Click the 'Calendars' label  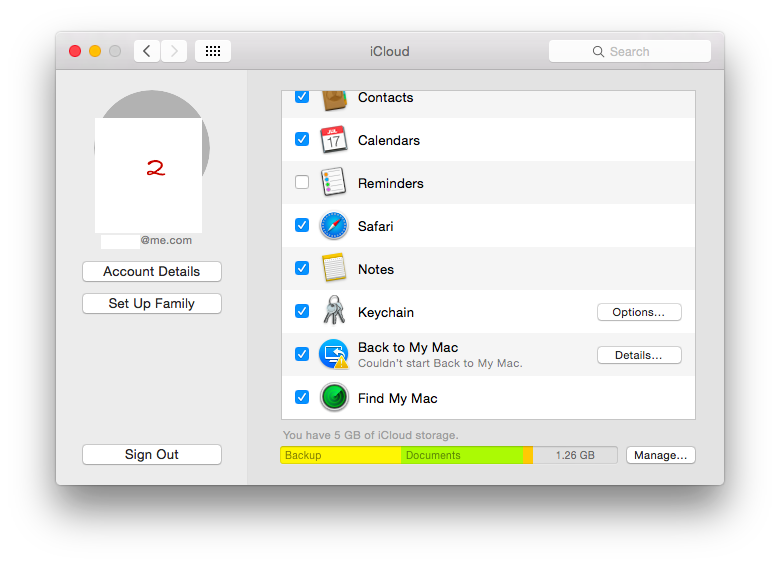[389, 140]
